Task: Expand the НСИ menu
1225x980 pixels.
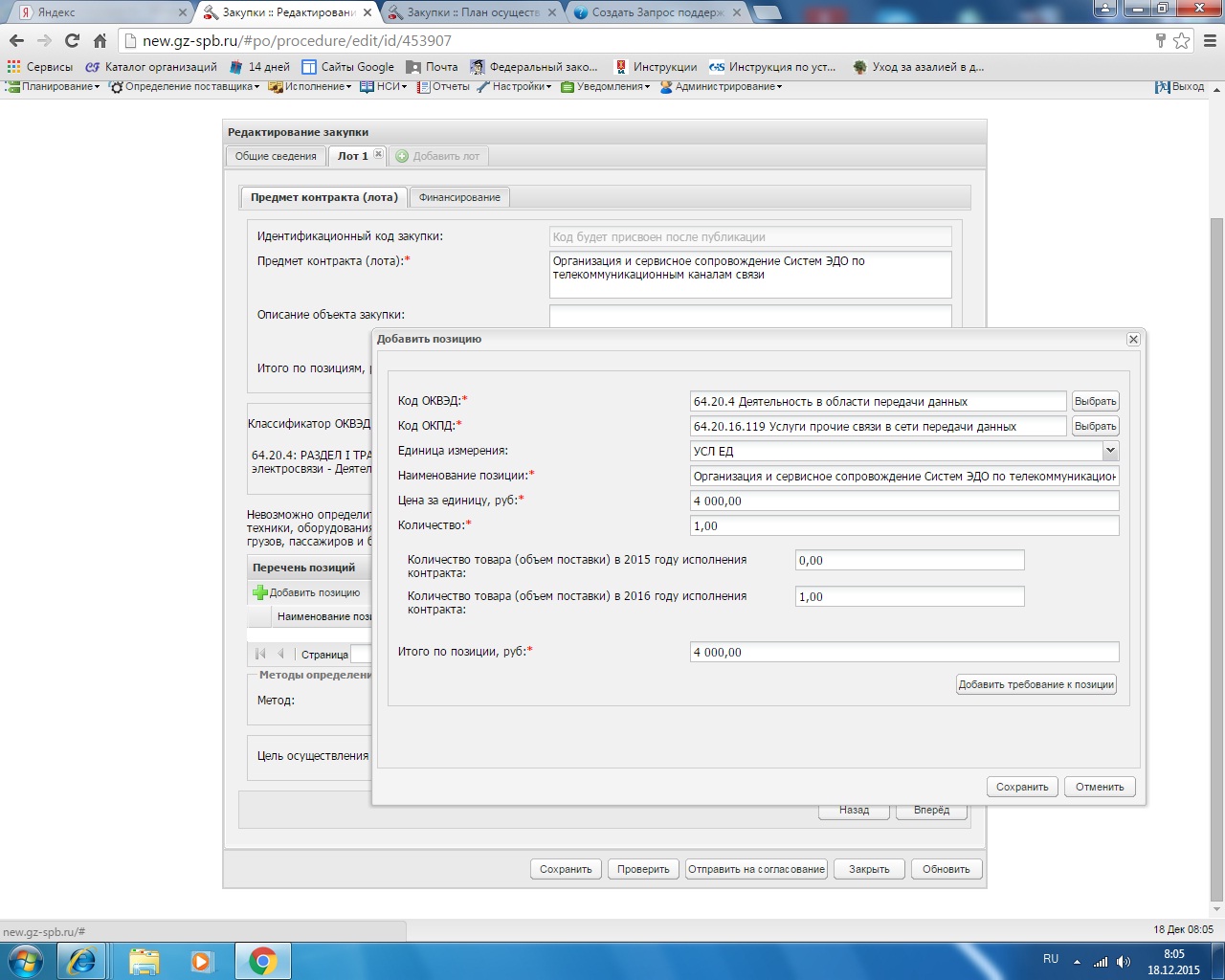Action: click(384, 86)
